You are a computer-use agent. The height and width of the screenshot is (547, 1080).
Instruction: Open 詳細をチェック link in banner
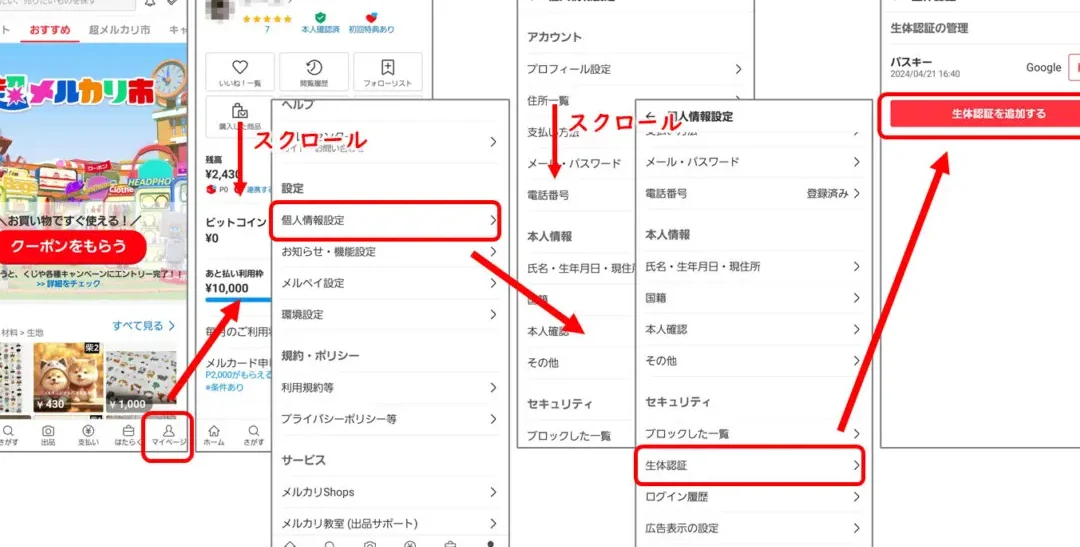point(69,284)
